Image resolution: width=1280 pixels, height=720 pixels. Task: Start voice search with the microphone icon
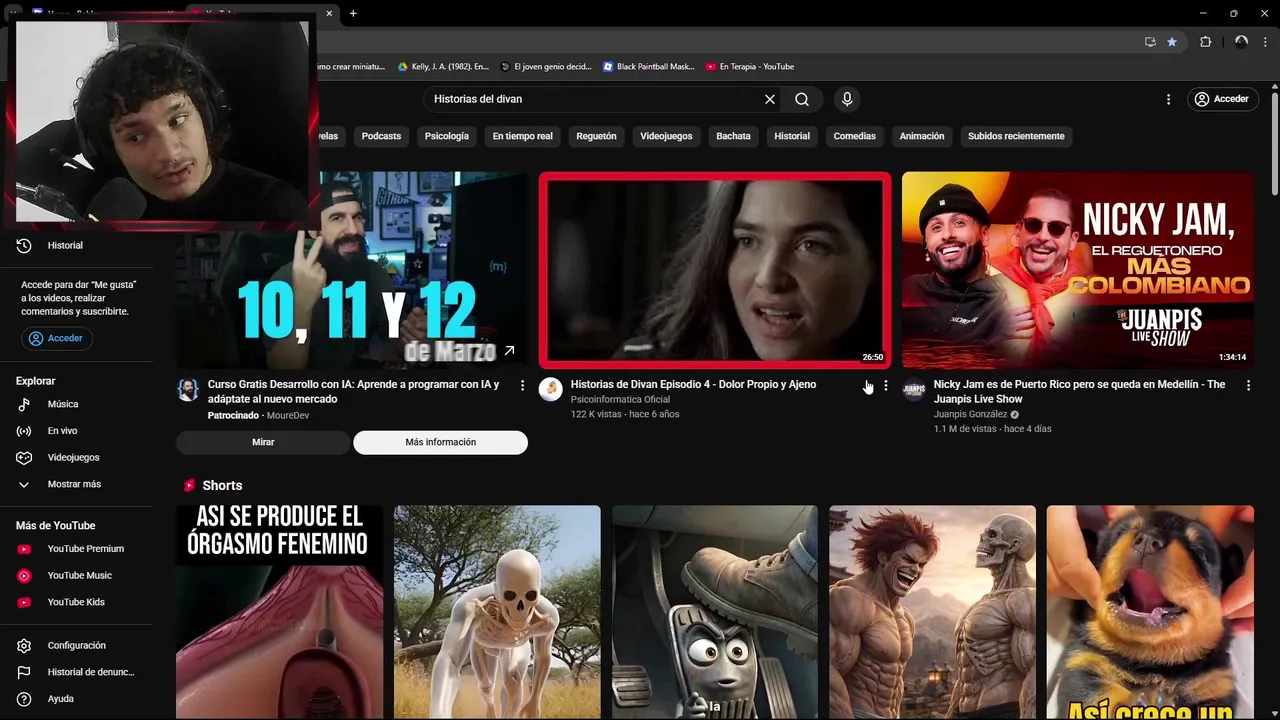point(847,99)
